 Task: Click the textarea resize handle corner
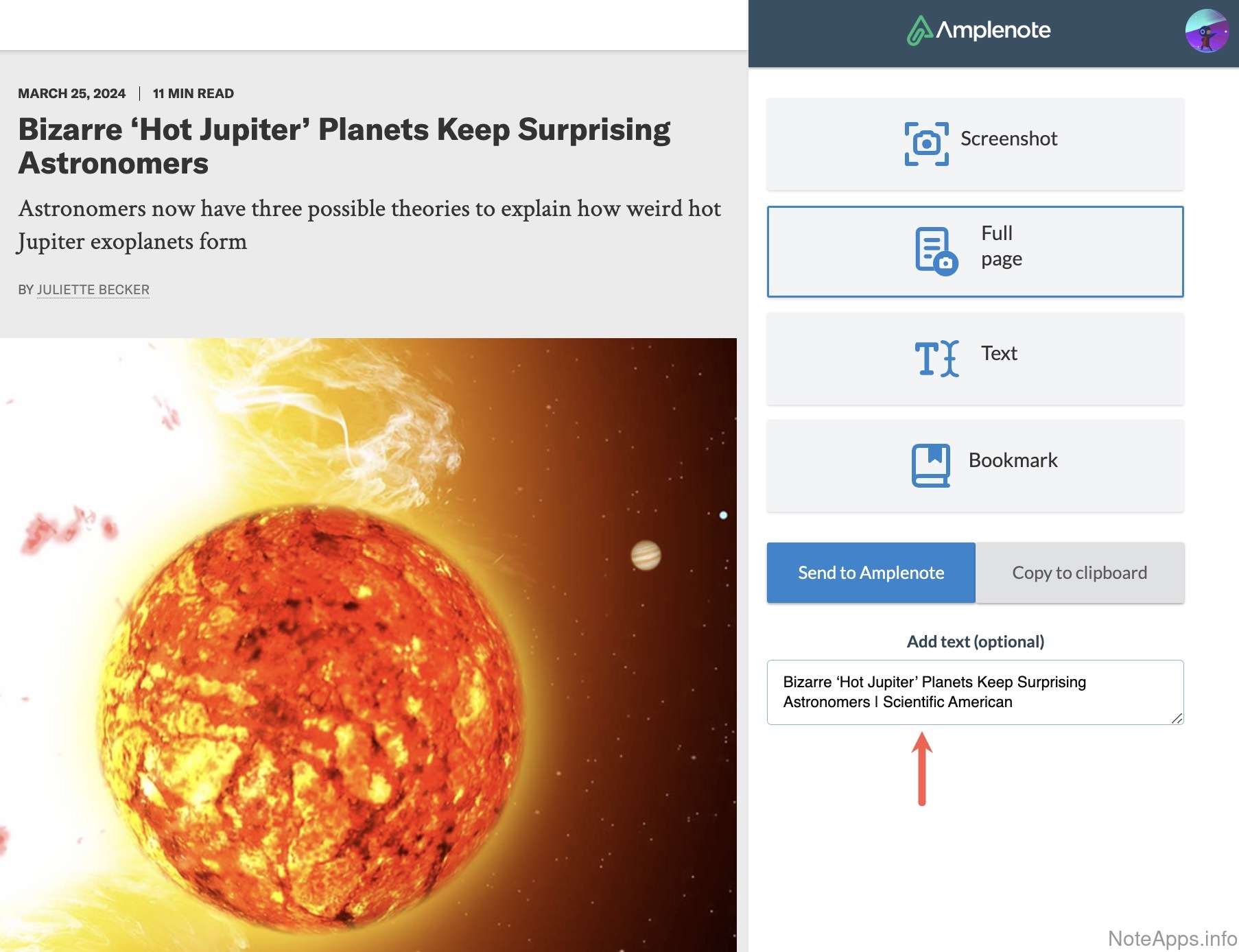click(x=1177, y=718)
